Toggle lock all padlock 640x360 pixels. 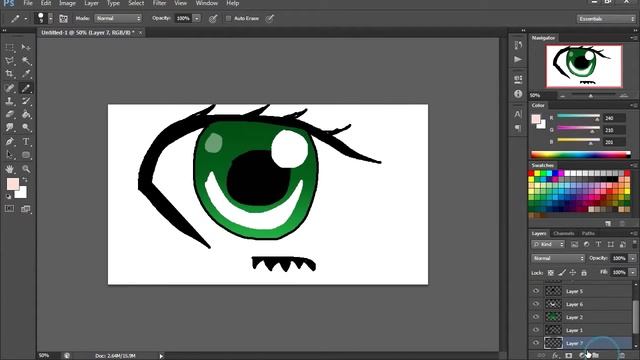click(584, 273)
